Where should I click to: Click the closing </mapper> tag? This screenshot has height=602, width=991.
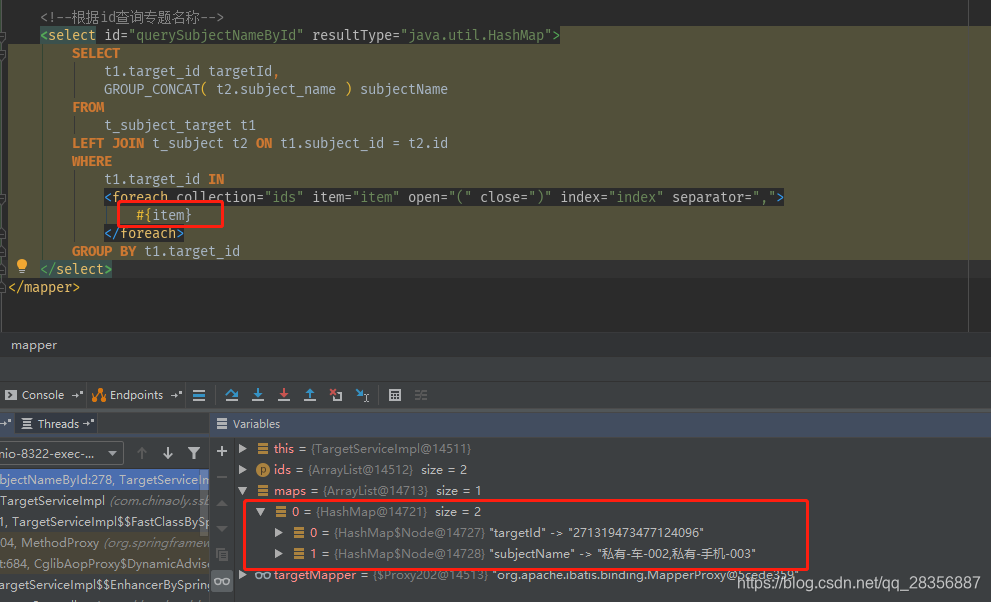pos(44,287)
